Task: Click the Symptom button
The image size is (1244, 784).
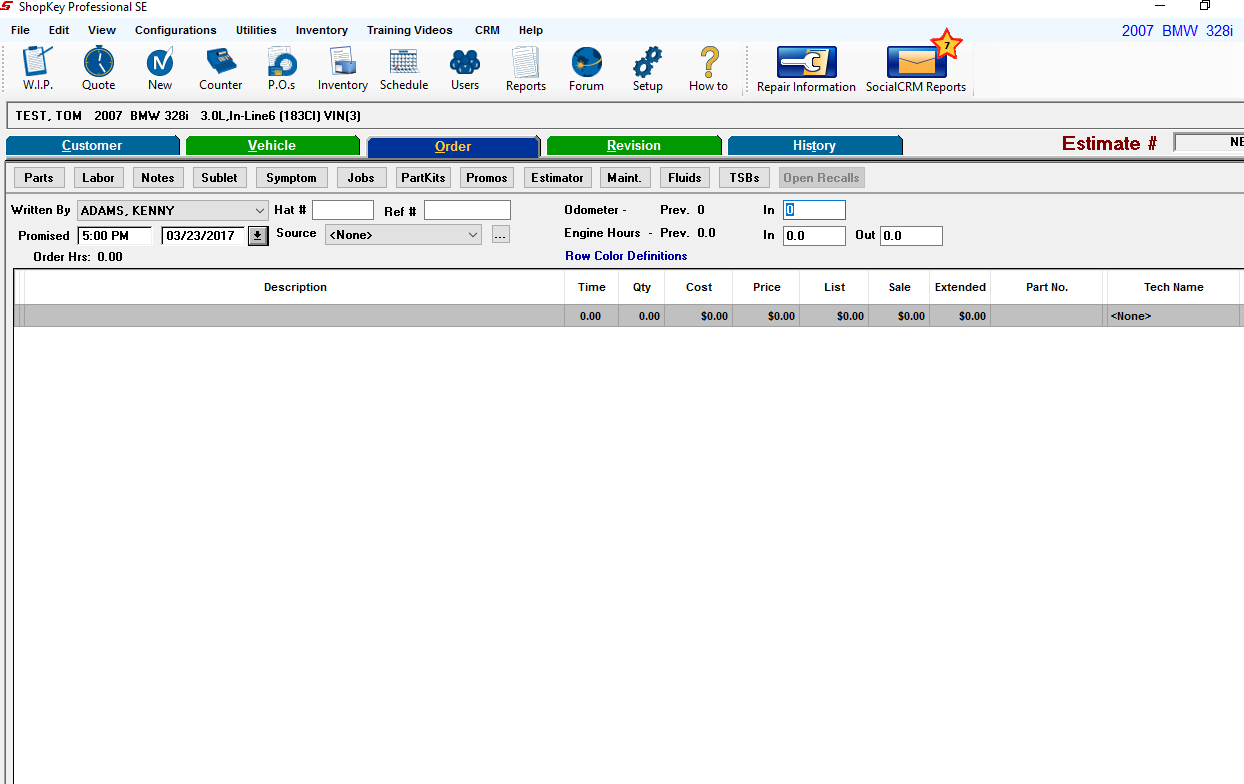Action: point(291,178)
